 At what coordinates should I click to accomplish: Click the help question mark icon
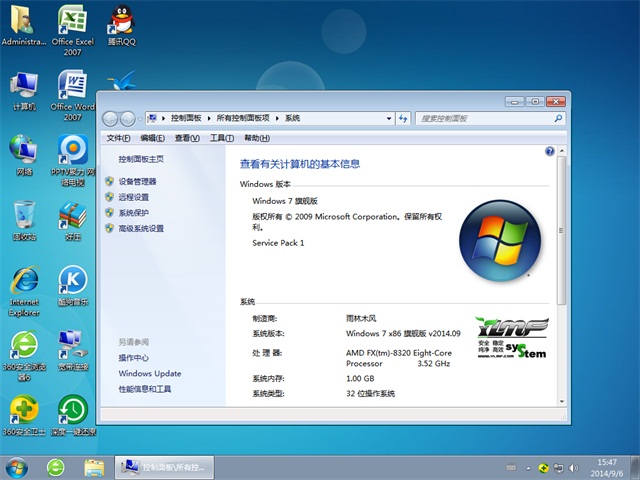(x=549, y=151)
